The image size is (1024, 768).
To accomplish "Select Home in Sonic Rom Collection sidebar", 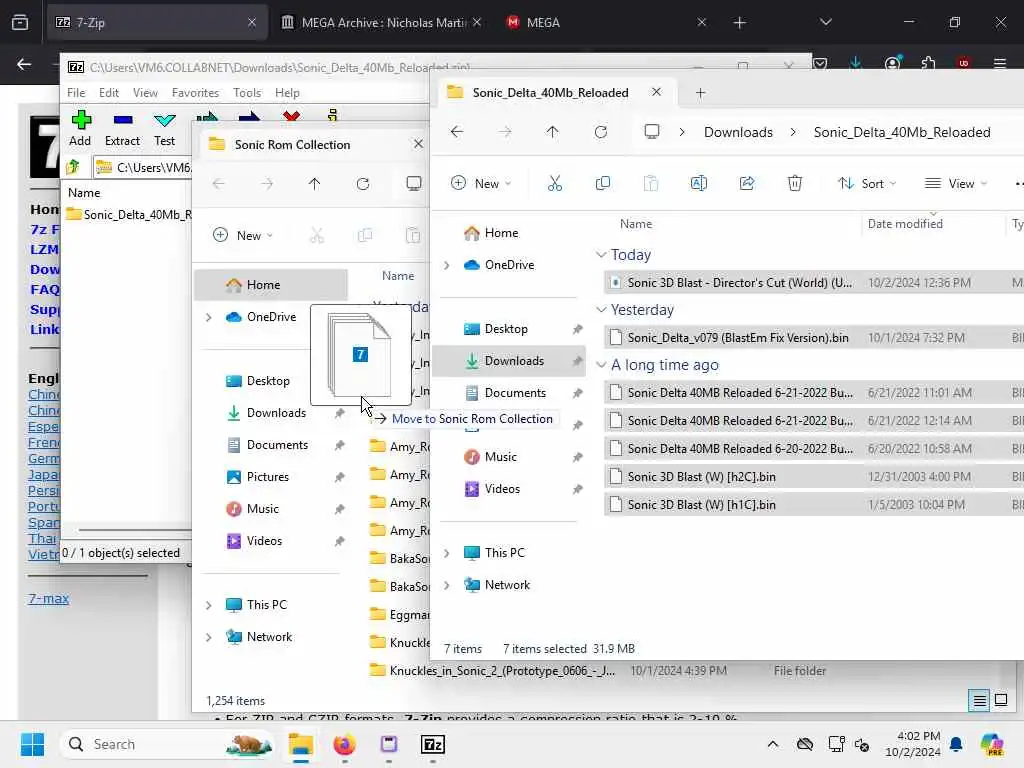I will tap(271, 285).
